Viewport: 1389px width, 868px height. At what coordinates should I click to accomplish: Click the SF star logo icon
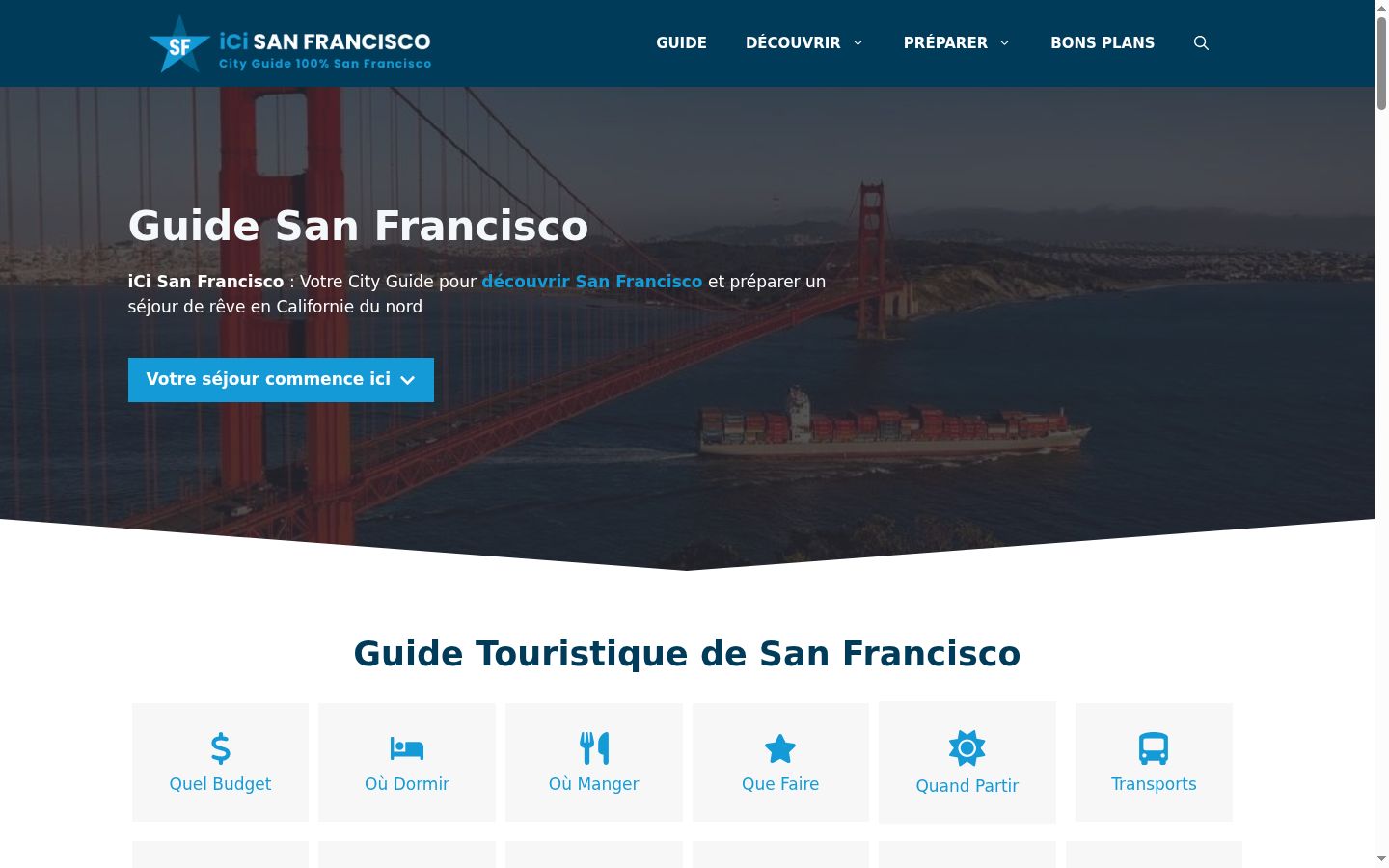(x=179, y=44)
